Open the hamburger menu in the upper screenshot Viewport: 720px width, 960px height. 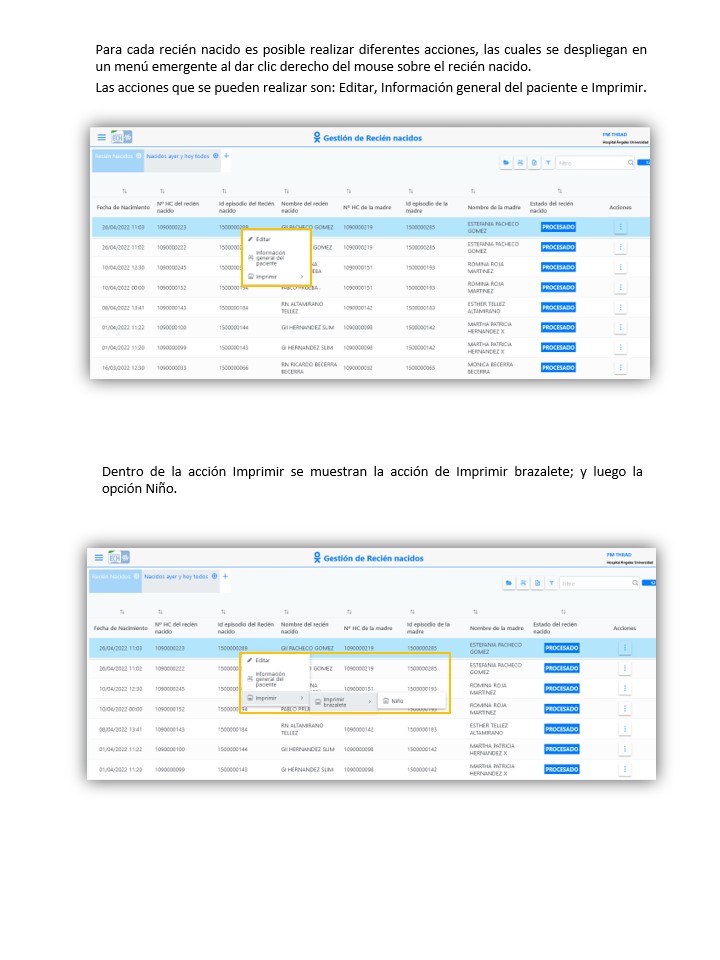pos(100,138)
